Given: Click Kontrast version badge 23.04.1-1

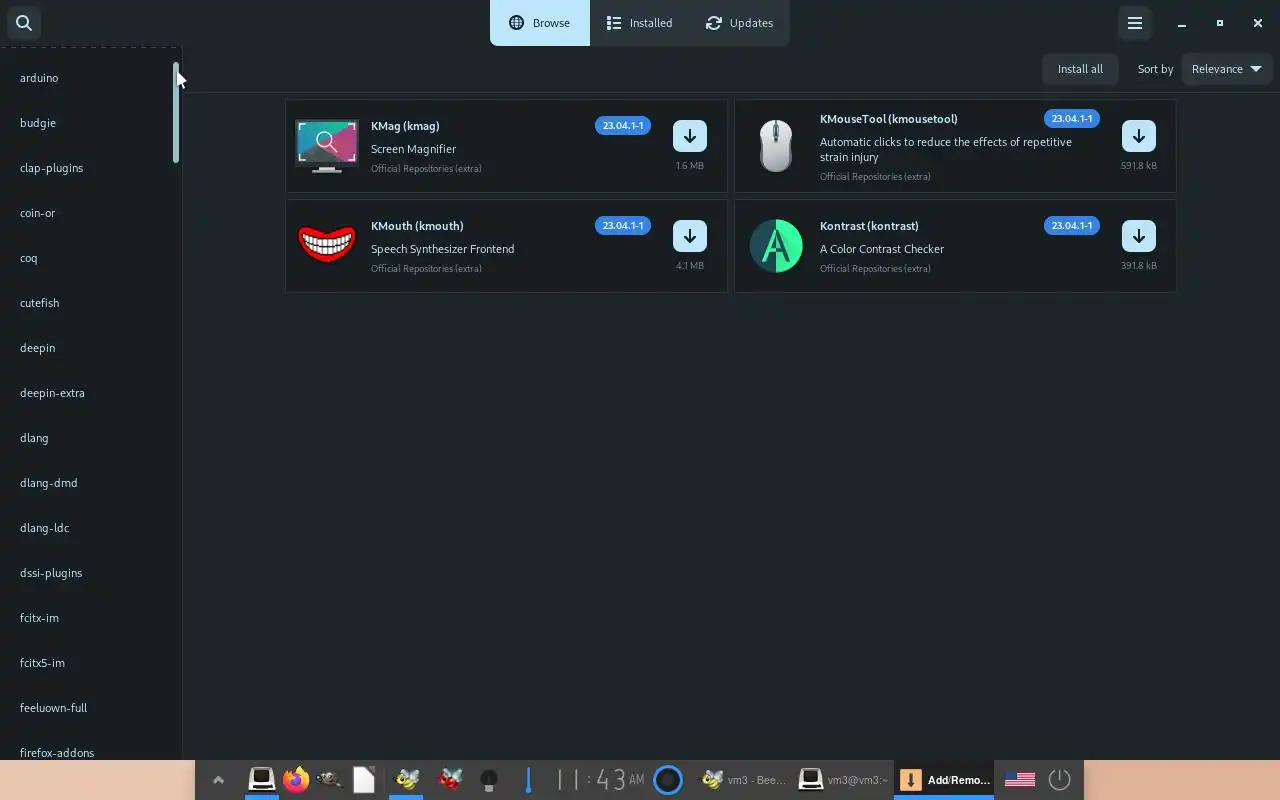Looking at the screenshot, I should [x=1072, y=226].
